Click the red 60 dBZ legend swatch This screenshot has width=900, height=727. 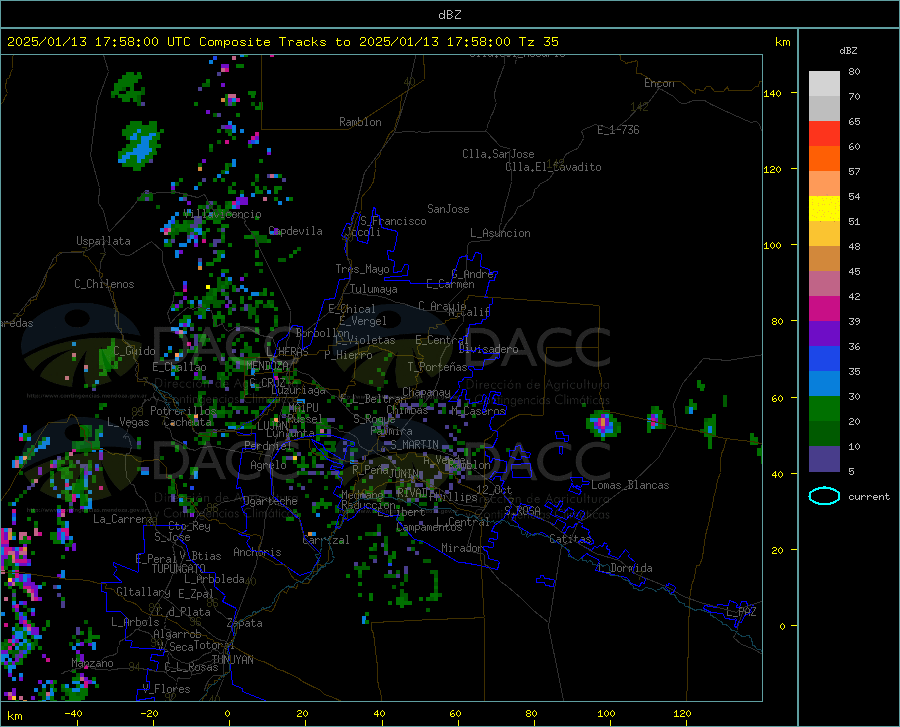click(824, 133)
